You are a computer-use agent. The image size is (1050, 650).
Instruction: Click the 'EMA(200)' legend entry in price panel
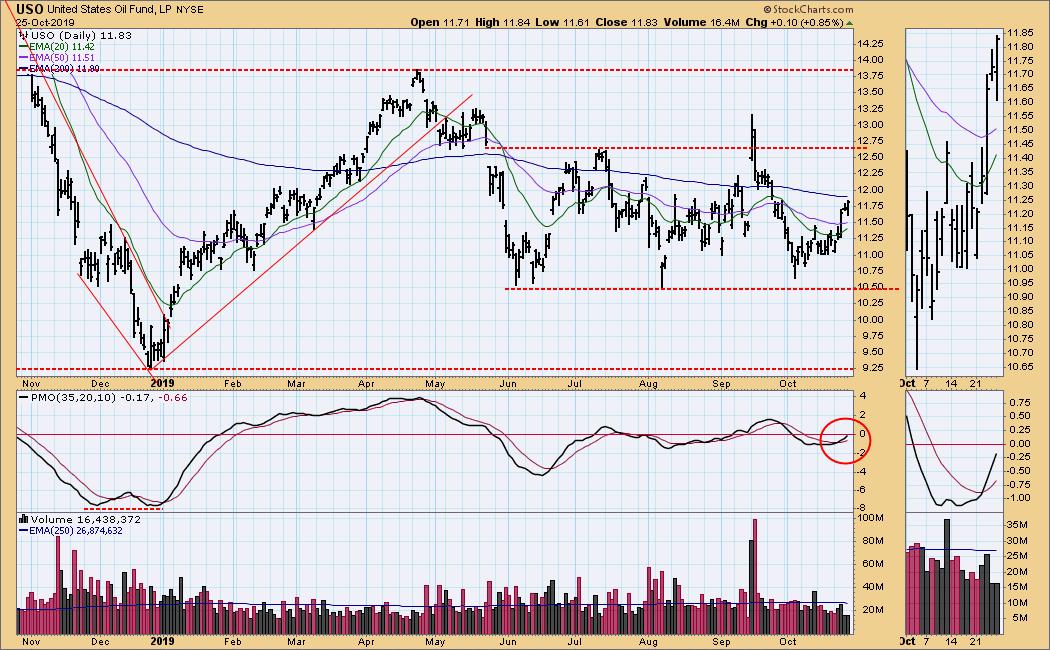64,68
